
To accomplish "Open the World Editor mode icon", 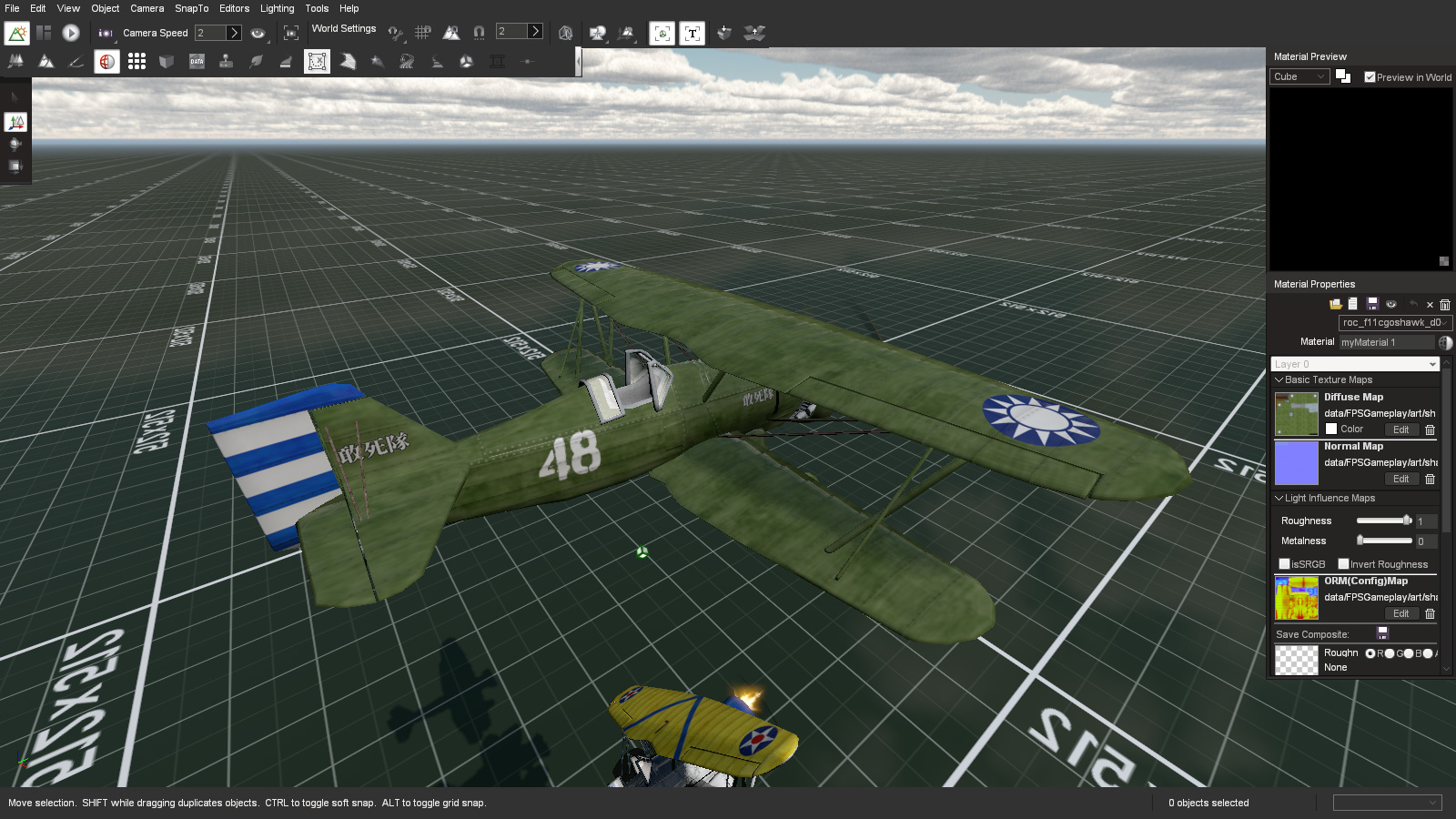I will (x=16, y=33).
